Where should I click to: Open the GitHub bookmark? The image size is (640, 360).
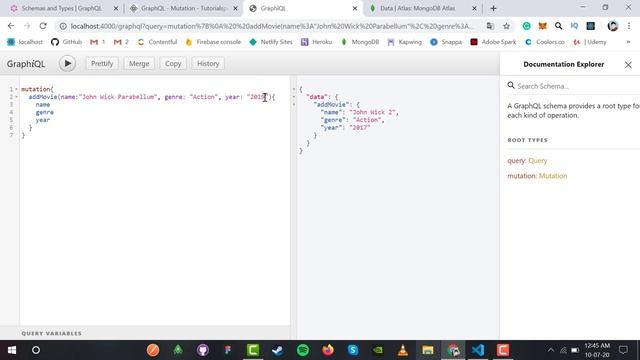click(67, 42)
